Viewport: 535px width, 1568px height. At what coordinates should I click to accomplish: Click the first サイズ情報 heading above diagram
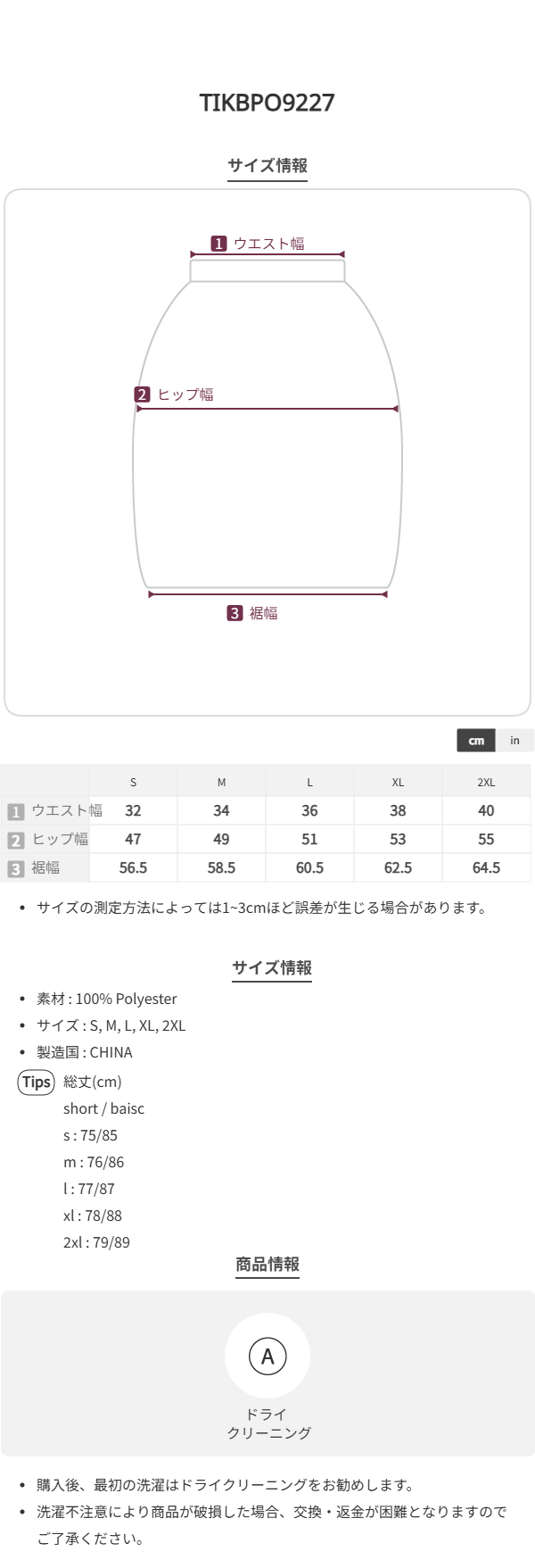tap(267, 165)
